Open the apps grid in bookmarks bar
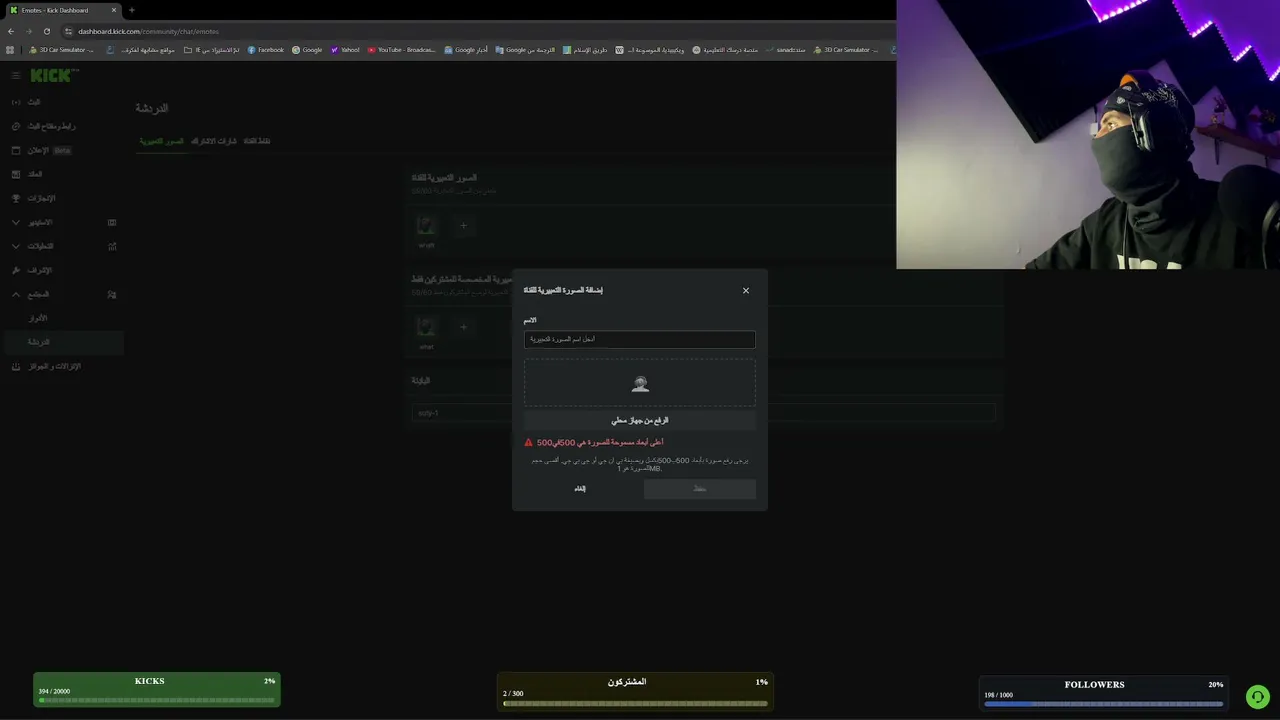 coord(10,50)
